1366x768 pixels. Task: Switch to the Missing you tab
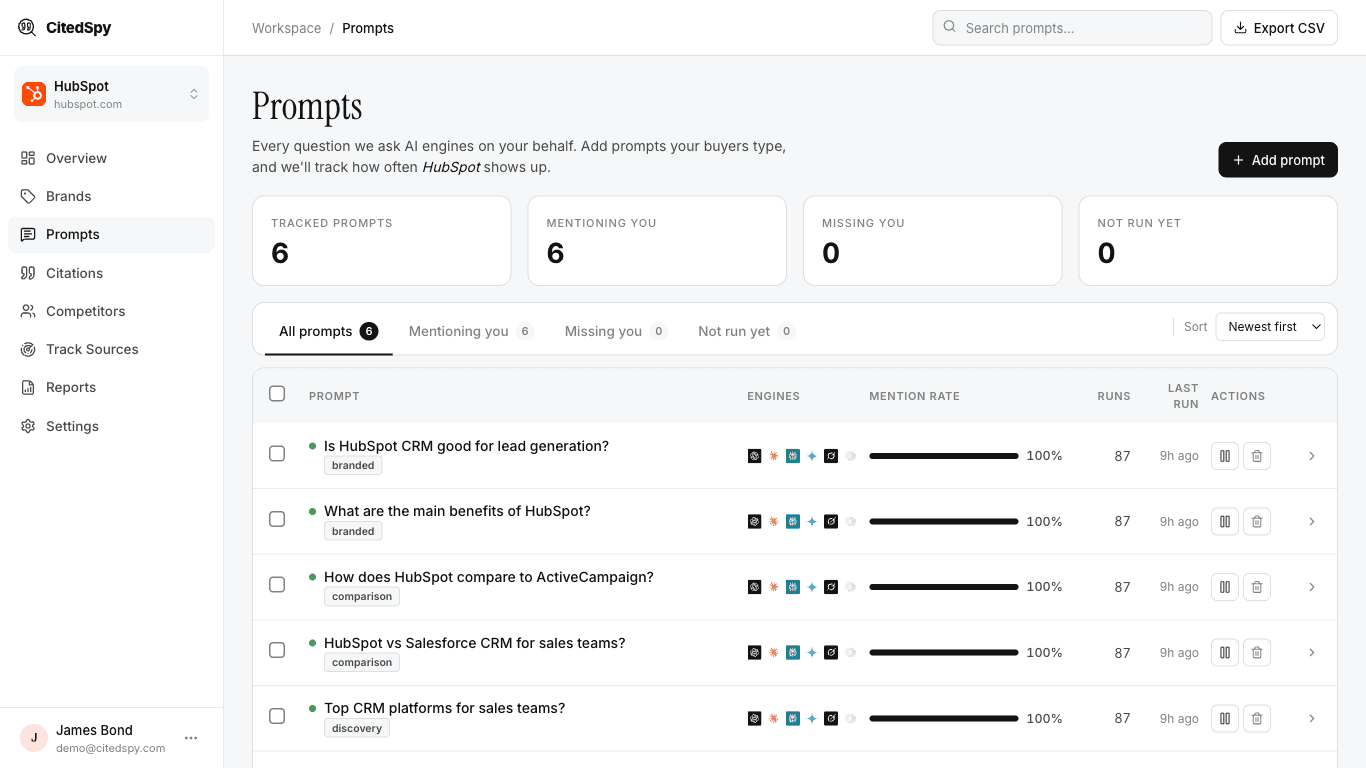click(x=615, y=331)
